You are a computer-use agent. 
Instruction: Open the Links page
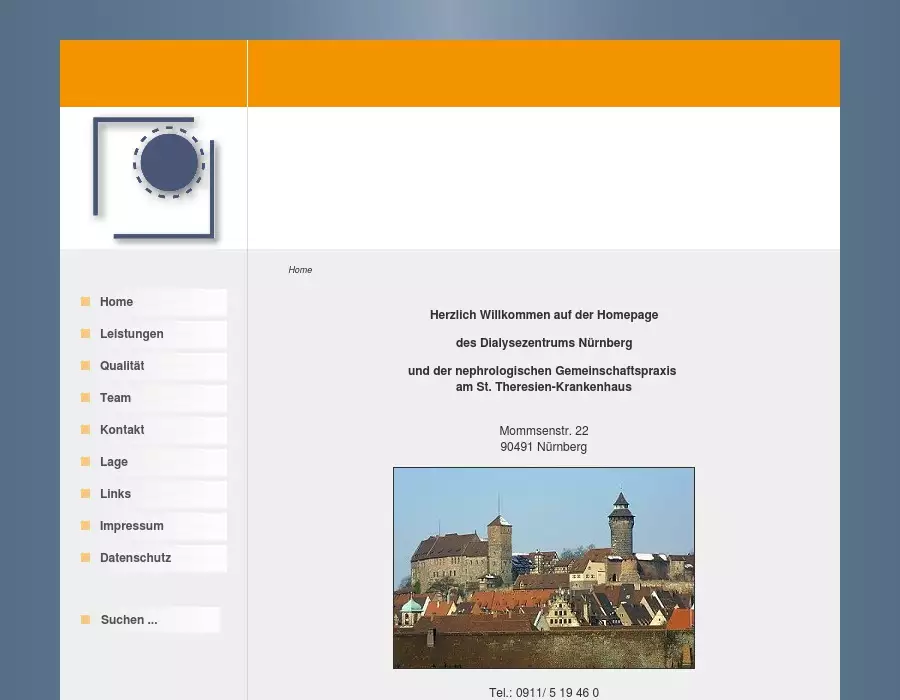(115, 494)
